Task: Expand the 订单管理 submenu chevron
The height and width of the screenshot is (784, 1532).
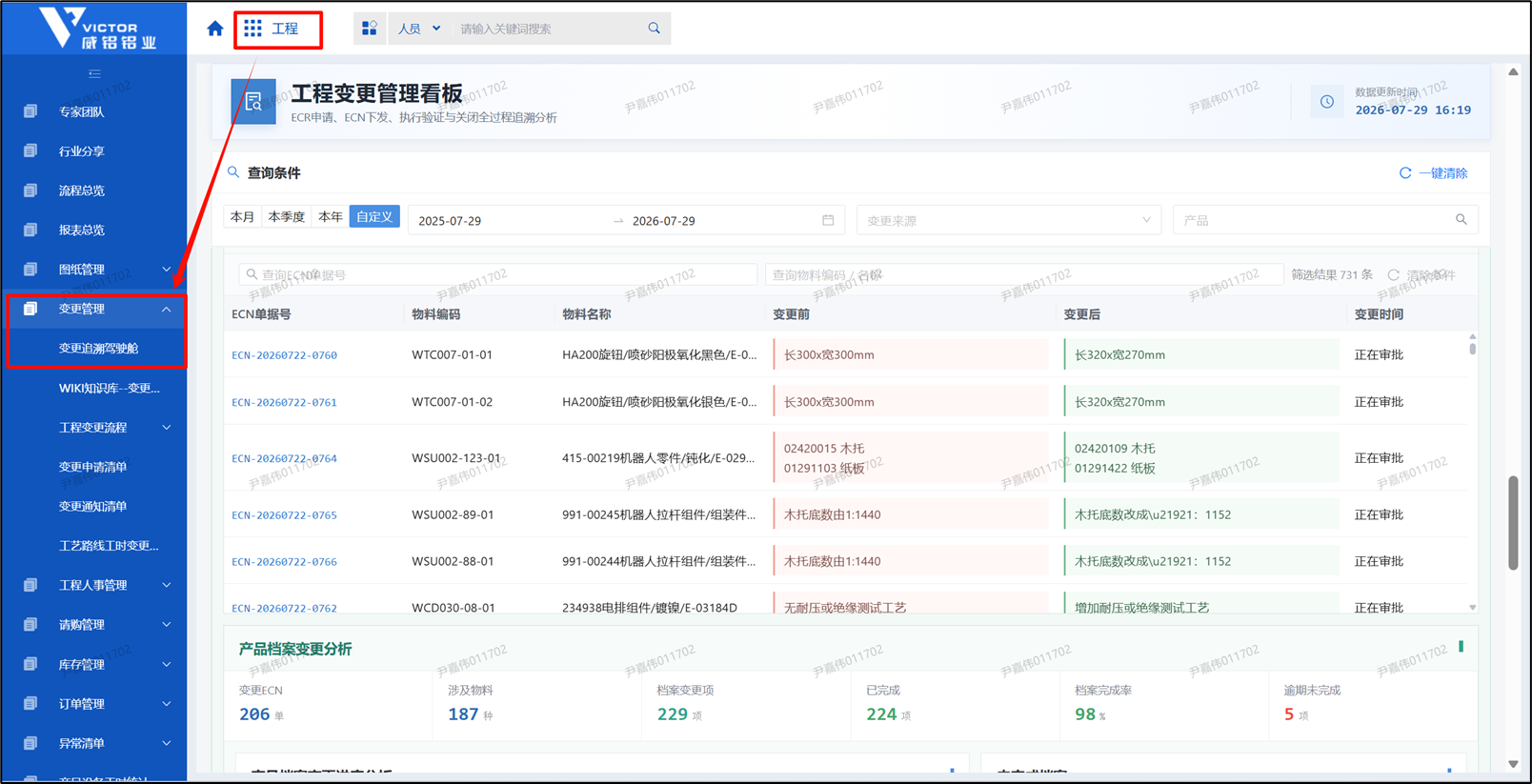Action: pos(167,704)
